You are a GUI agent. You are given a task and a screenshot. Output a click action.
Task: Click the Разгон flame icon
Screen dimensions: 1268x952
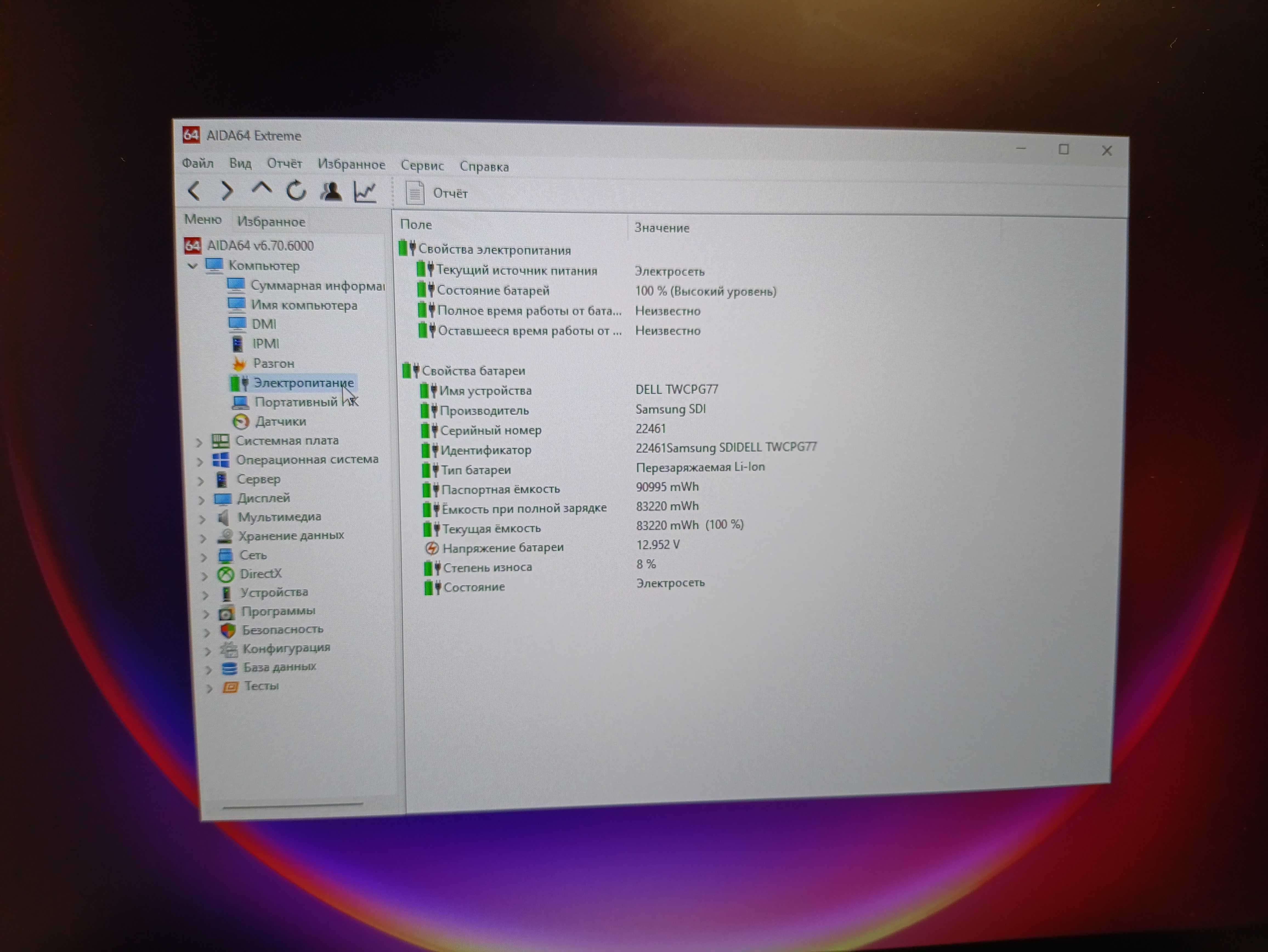tap(239, 363)
